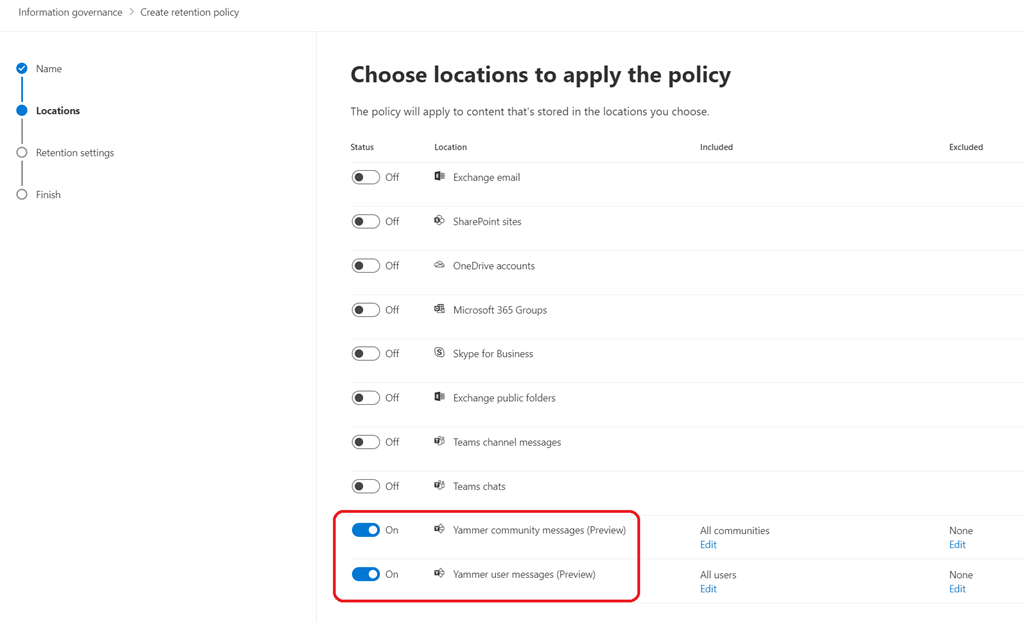Go to the Name step

[x=48, y=69]
